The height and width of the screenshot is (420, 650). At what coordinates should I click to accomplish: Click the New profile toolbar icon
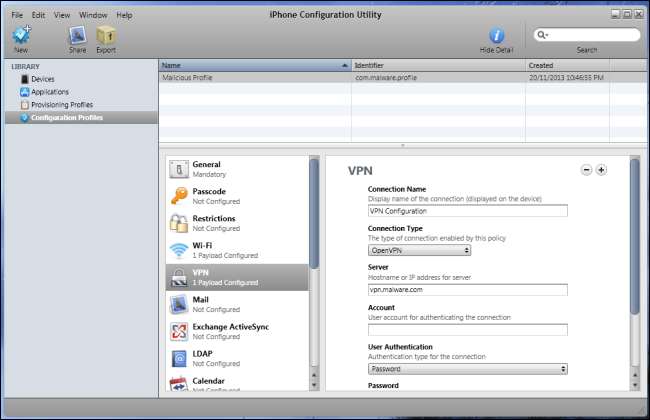coord(21,35)
